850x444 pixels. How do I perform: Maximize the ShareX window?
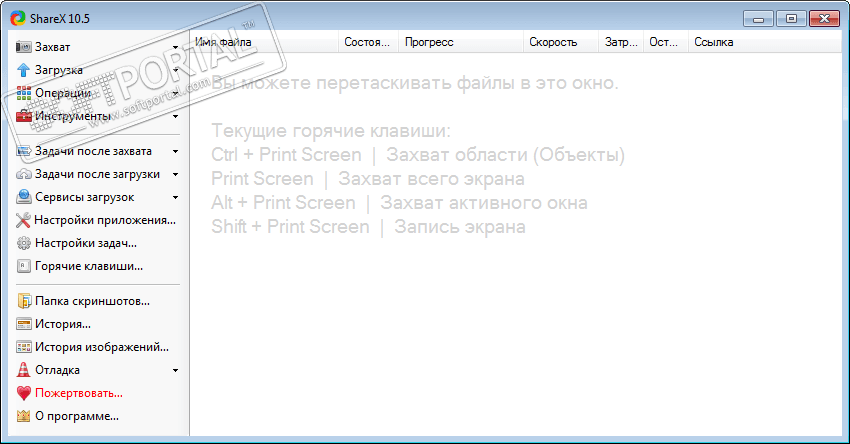click(x=791, y=19)
